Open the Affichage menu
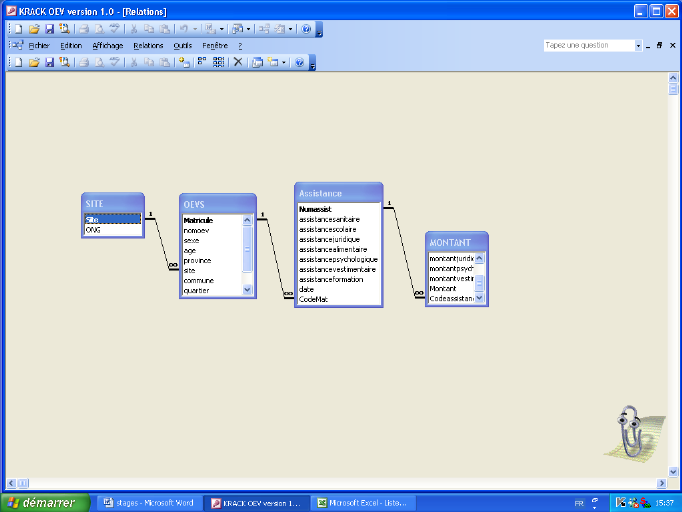The width and height of the screenshot is (682, 512). point(107,45)
